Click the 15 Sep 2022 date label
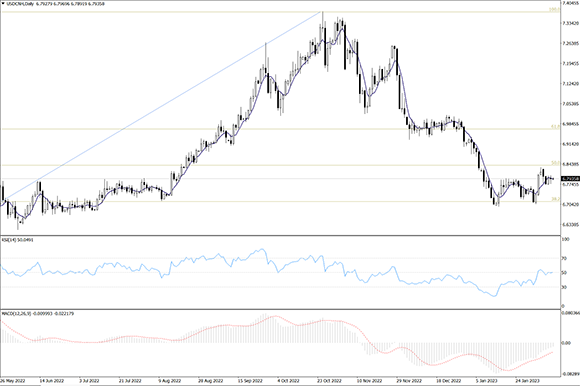Image resolution: width=580 pixels, height=386 pixels. coord(250,380)
